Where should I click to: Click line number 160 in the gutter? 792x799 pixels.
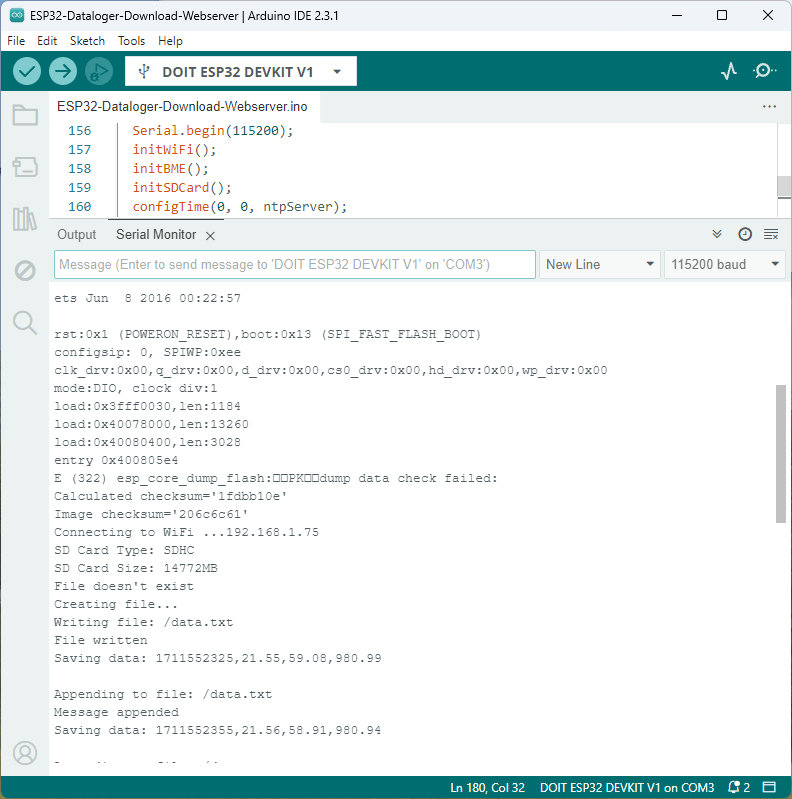tap(80, 206)
